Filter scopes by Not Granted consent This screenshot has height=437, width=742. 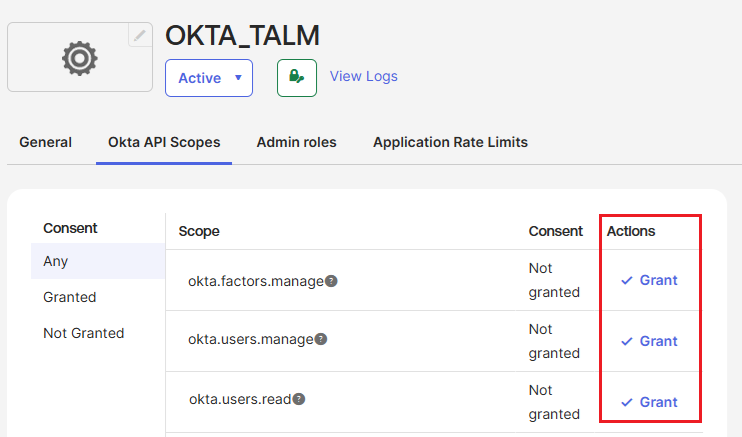point(84,333)
